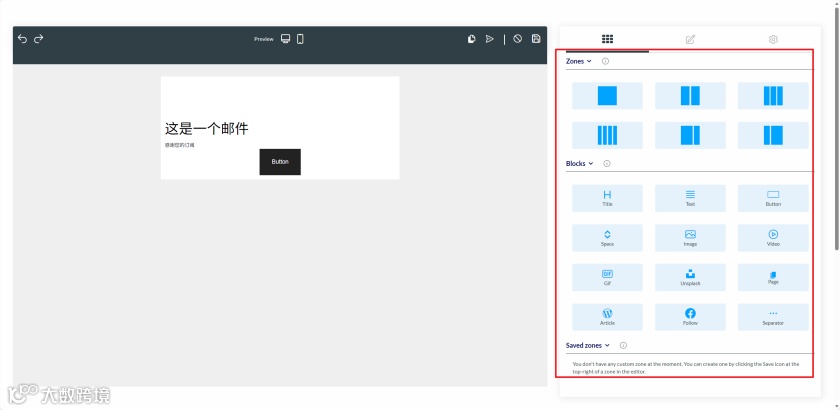Pick the Page block
This screenshot has height=411, width=840.
(773, 278)
